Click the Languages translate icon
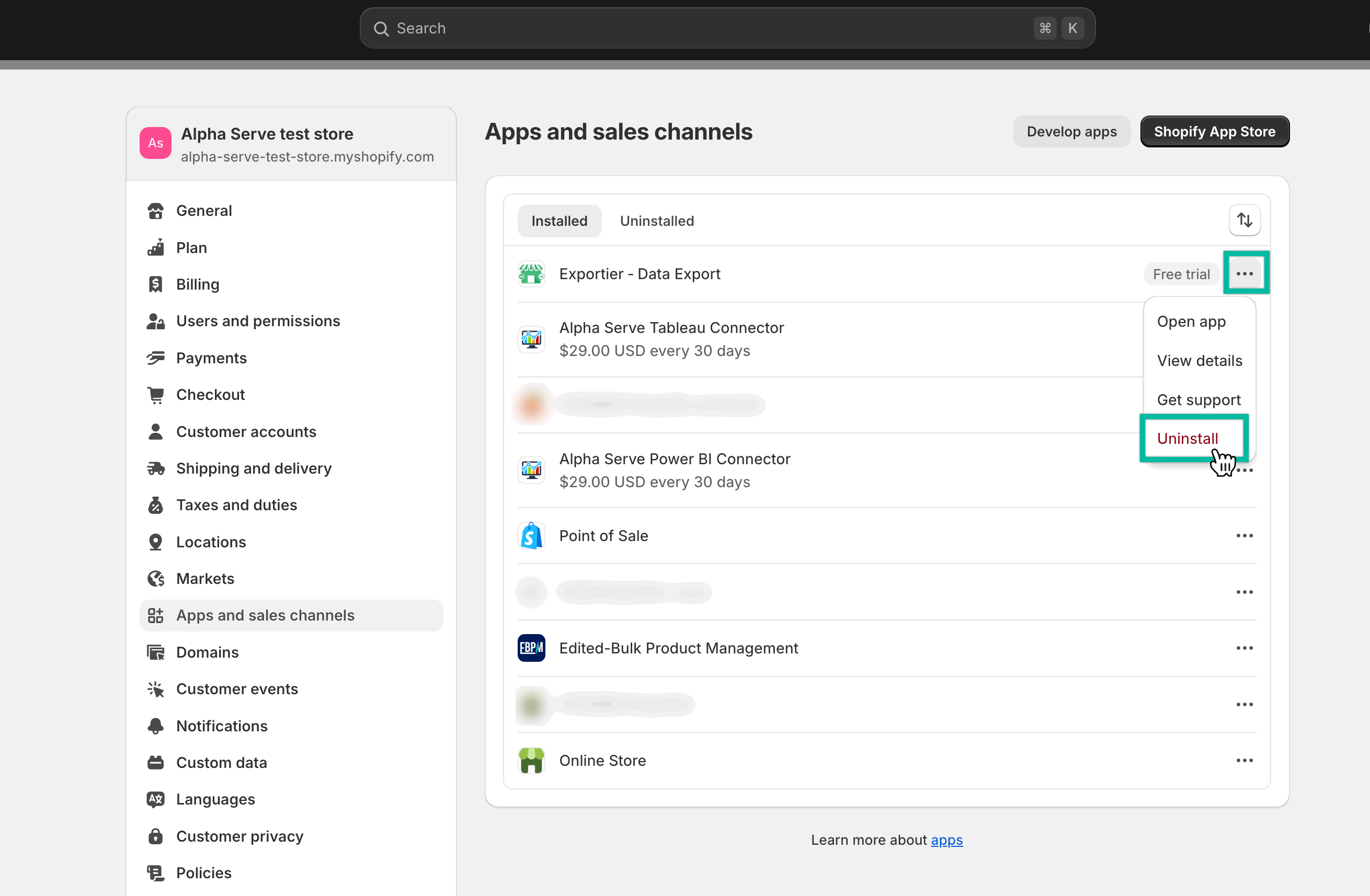 click(155, 800)
